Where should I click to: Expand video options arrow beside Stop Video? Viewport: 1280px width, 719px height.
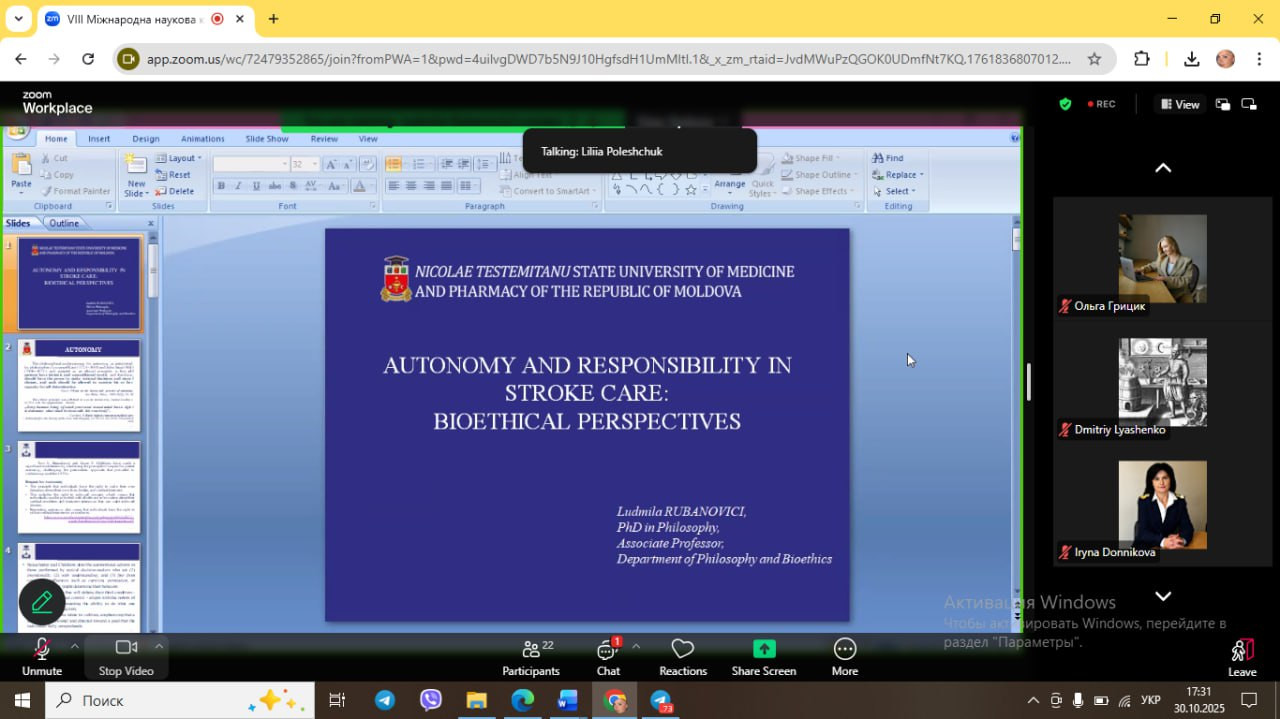(x=158, y=646)
